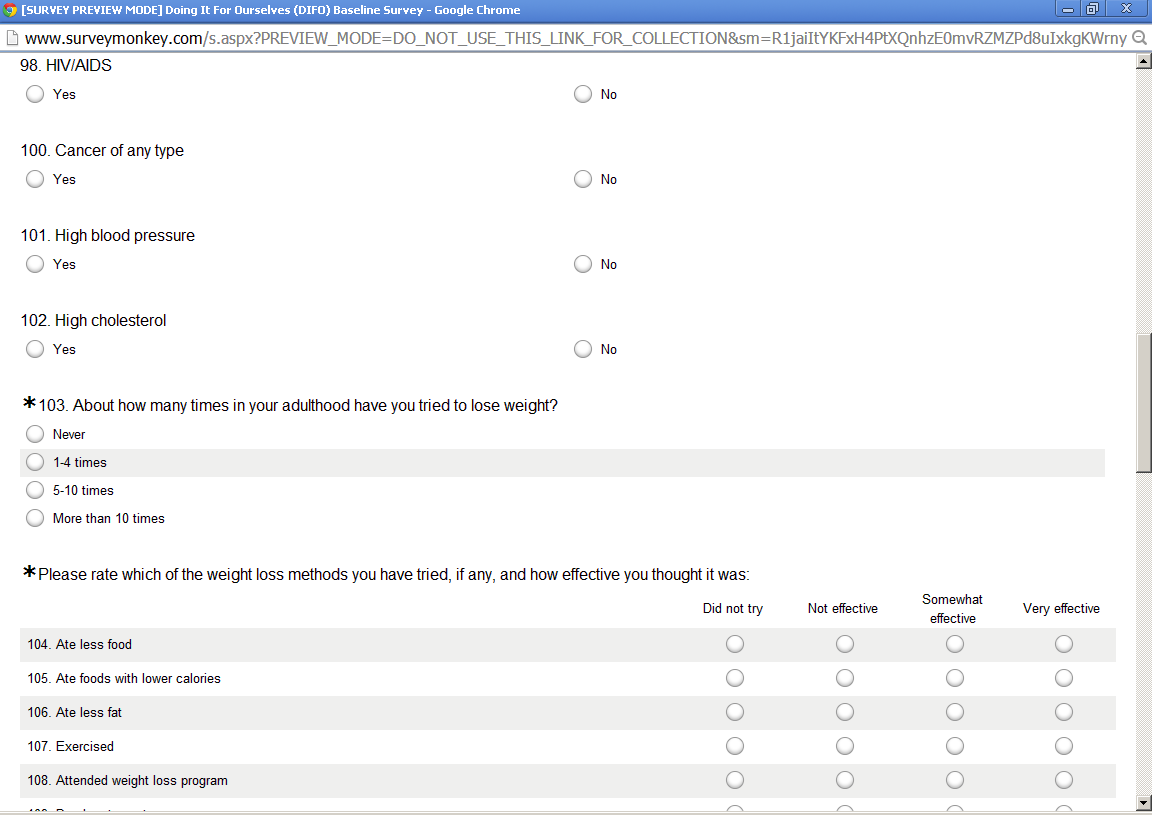
Task: Click the surveymonkey.com URL address field
Action: (x=570, y=38)
